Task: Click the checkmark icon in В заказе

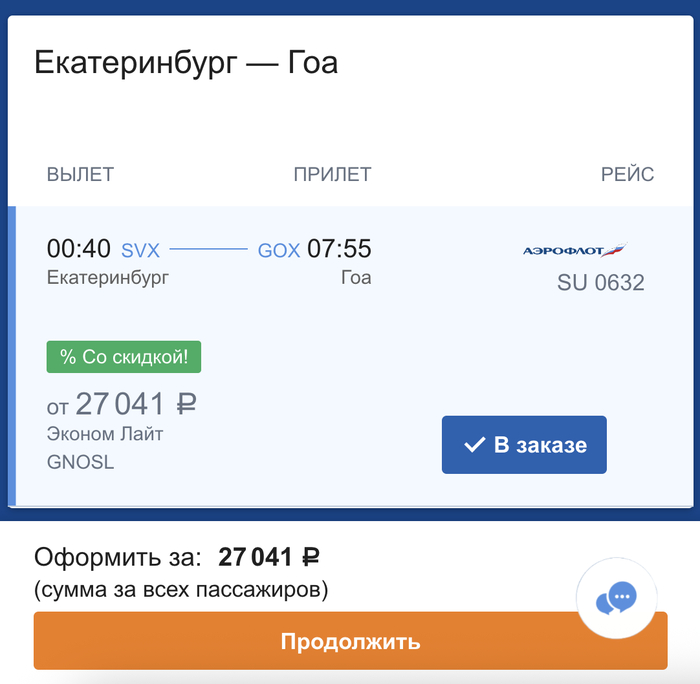Action: pyautogui.click(x=476, y=445)
